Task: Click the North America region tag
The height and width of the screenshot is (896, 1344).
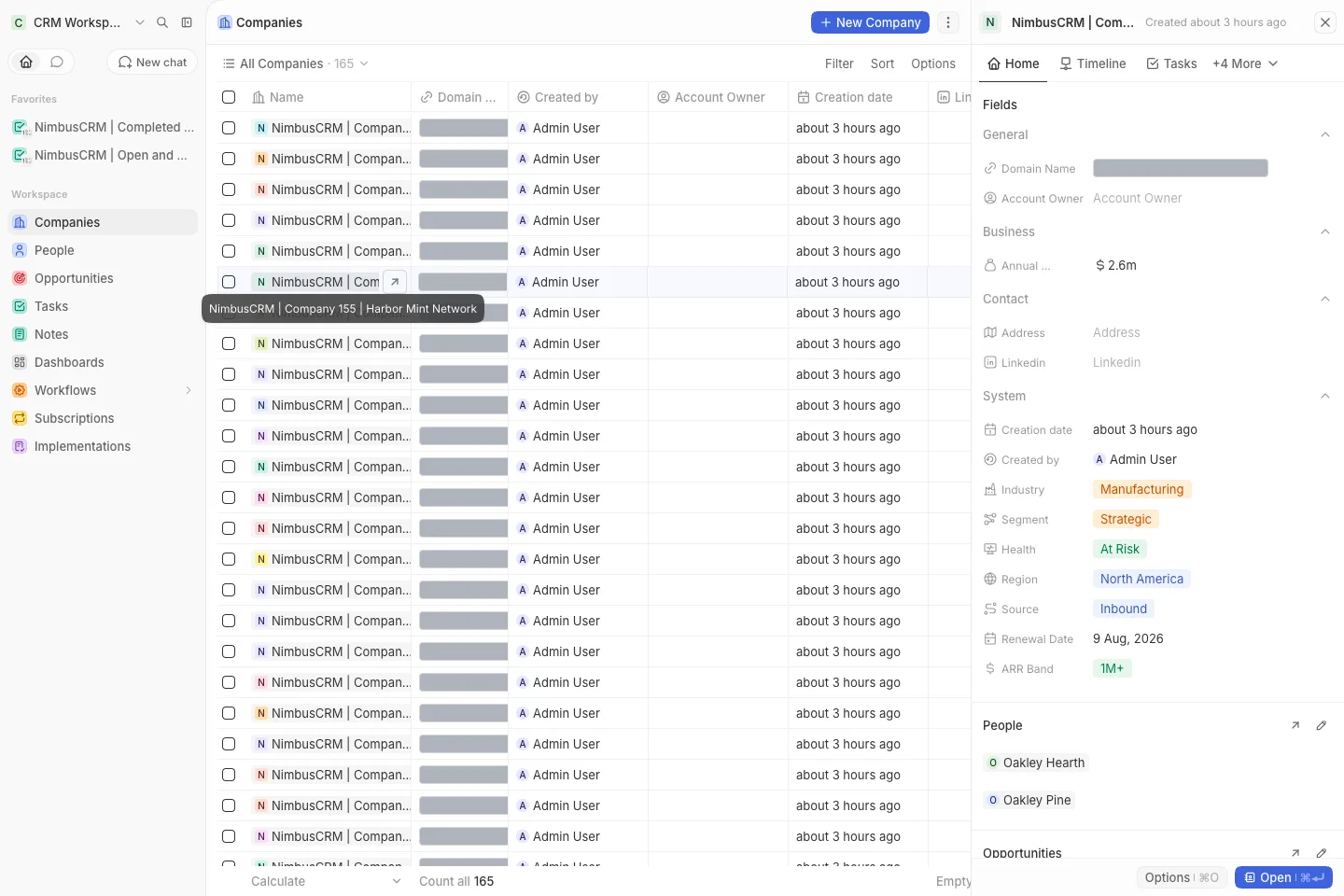Action: click(1141, 579)
